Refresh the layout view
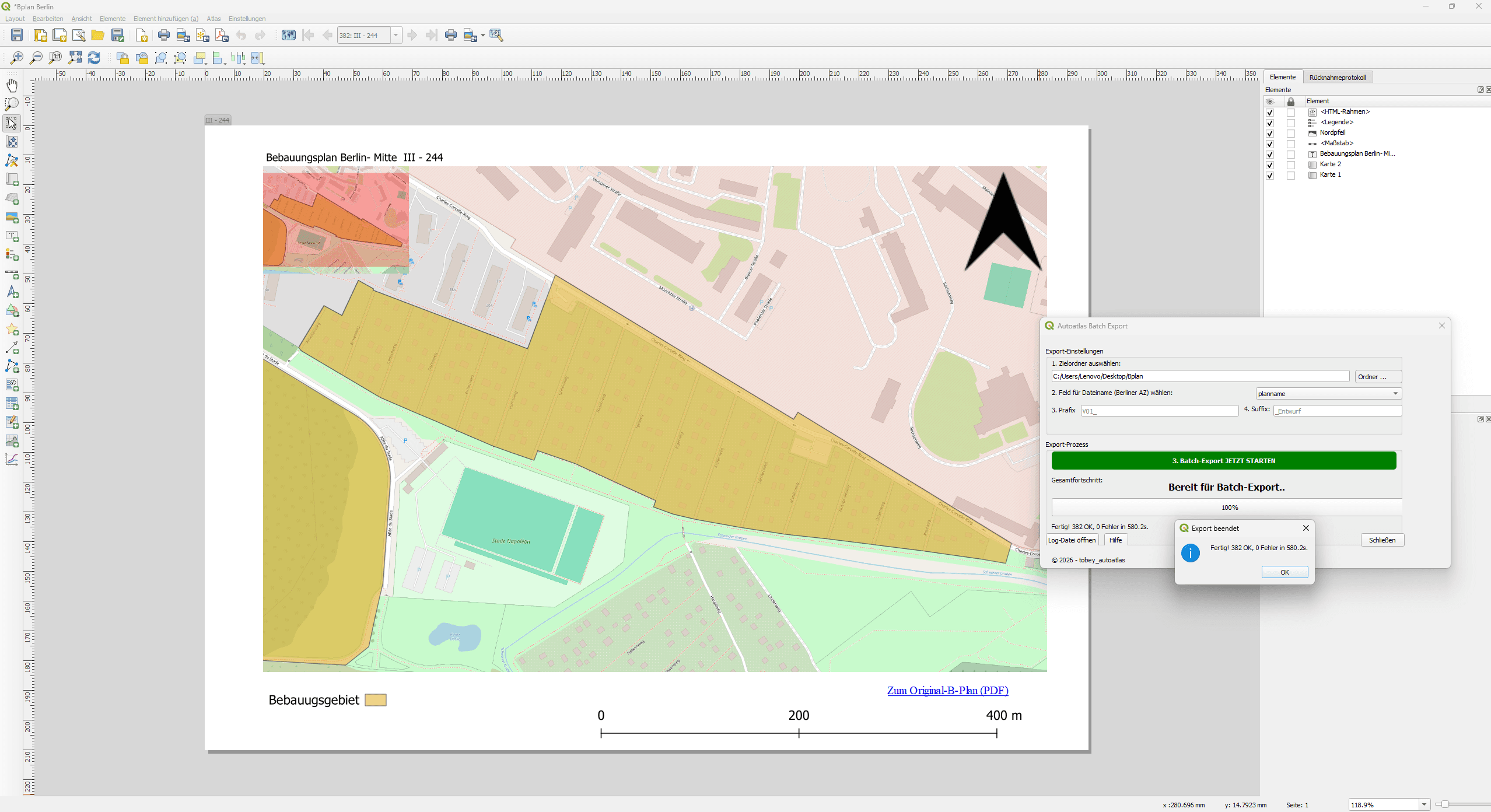Image resolution: width=1491 pixels, height=812 pixels. pos(94,58)
